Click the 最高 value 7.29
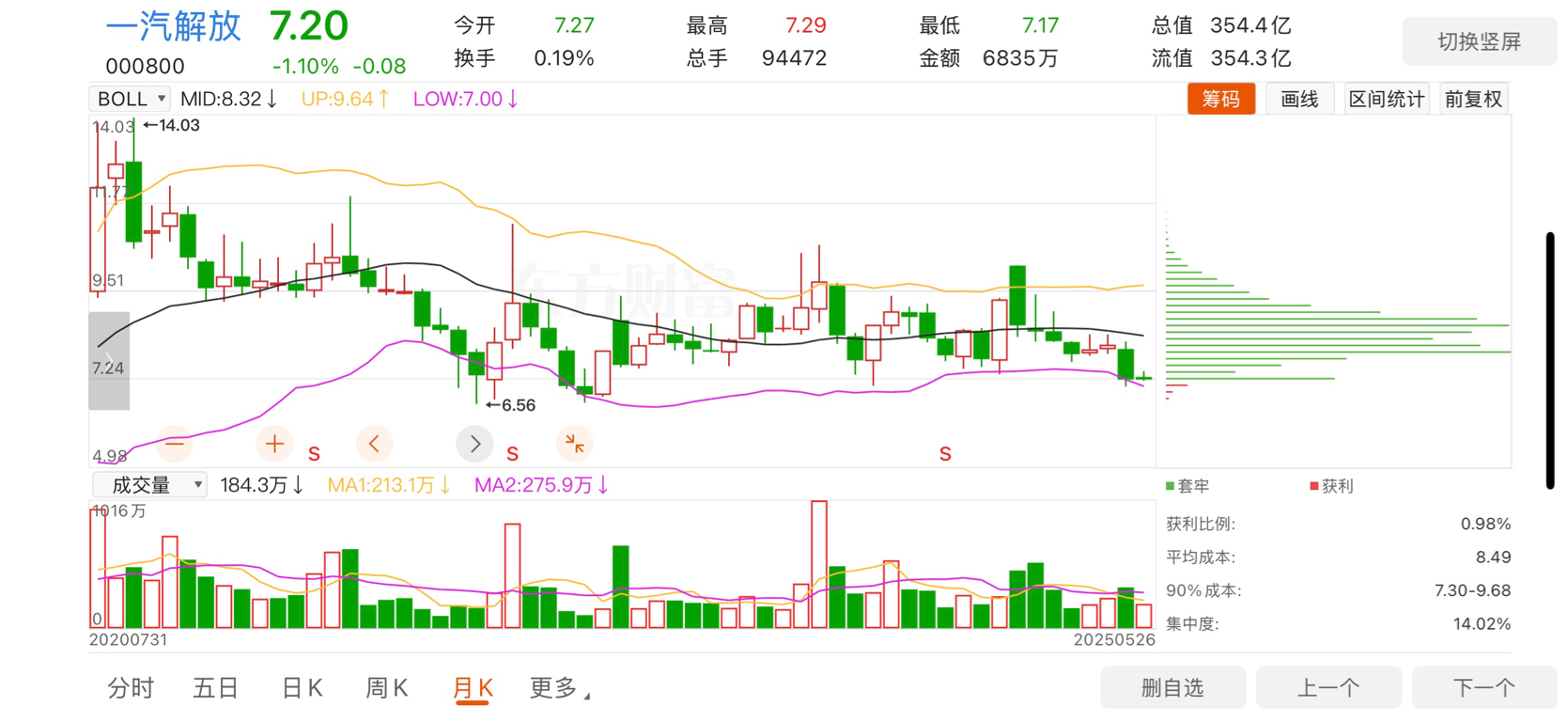The height and width of the screenshot is (722, 1568). (x=806, y=25)
